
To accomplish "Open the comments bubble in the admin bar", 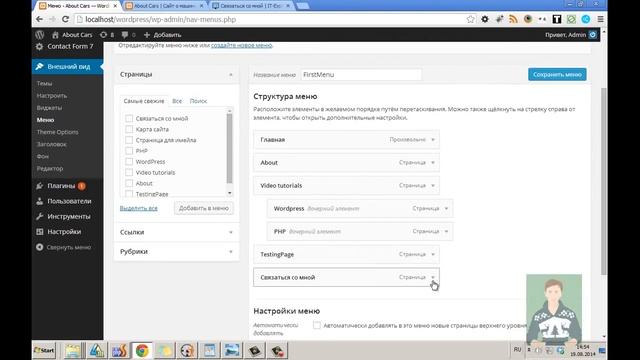I will coord(129,35).
